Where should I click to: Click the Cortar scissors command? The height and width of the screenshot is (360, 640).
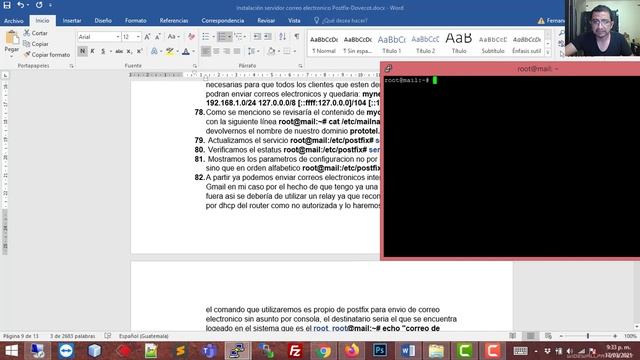pos(36,33)
